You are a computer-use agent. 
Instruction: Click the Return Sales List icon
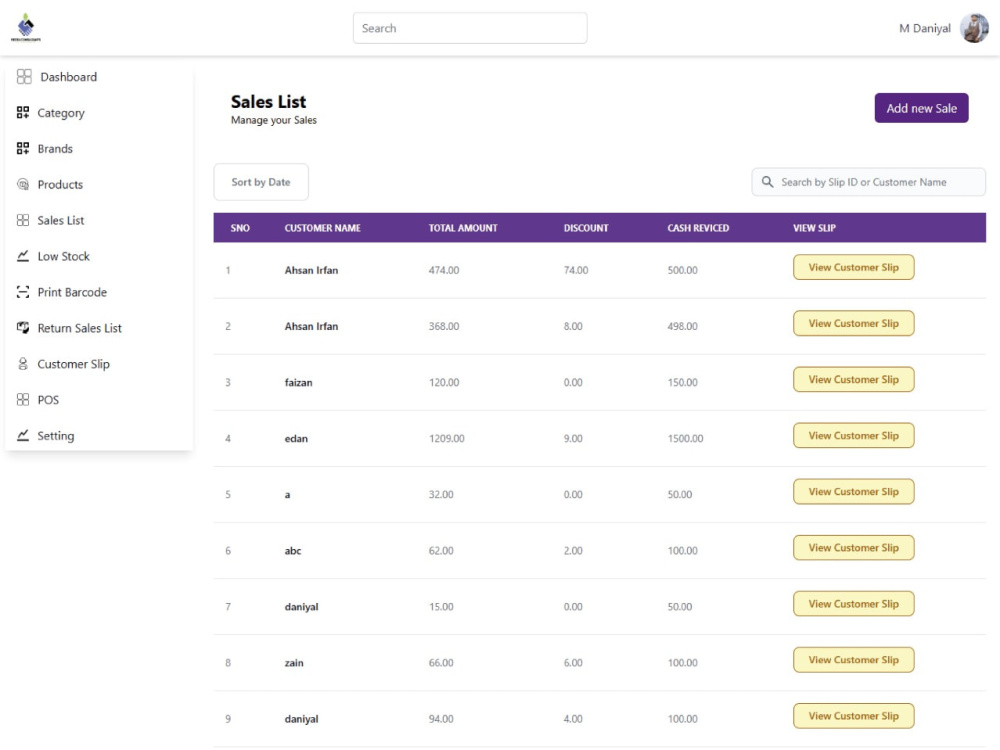click(23, 328)
